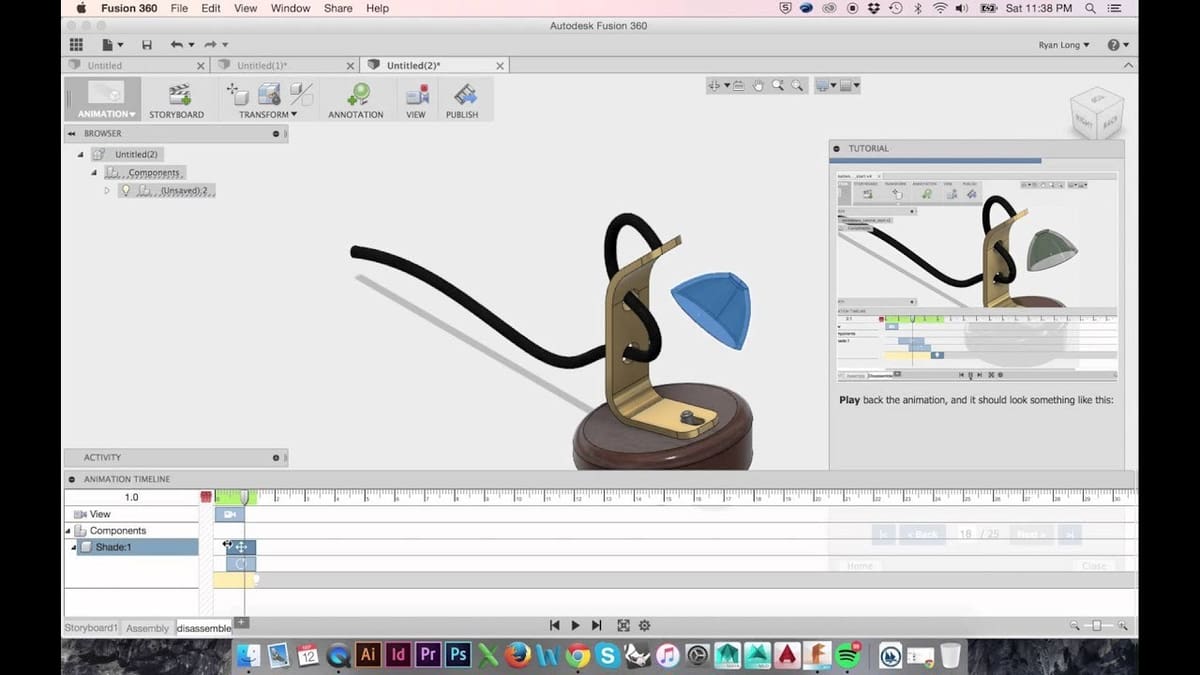
Task: Click the Undo arrow
Action: click(177, 45)
